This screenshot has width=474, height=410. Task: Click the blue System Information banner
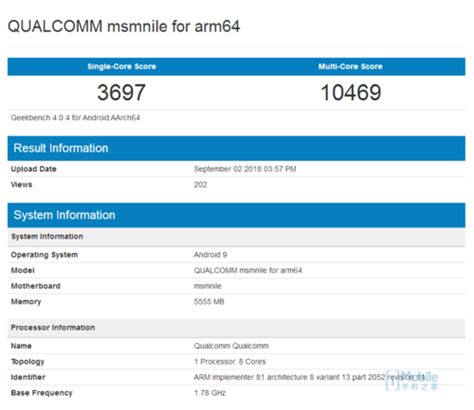pyautogui.click(x=236, y=215)
